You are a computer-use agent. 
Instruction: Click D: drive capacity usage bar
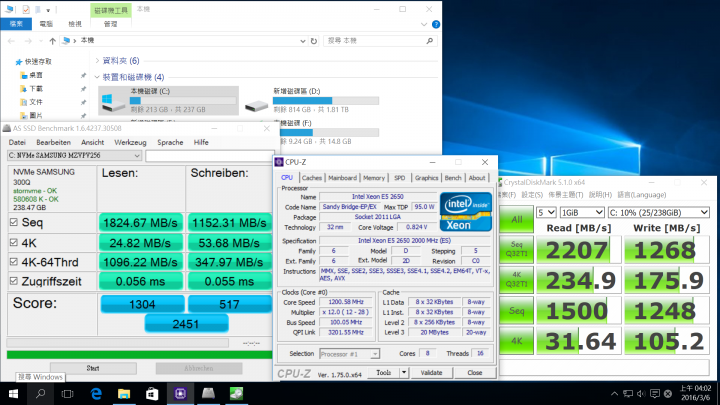(x=326, y=101)
